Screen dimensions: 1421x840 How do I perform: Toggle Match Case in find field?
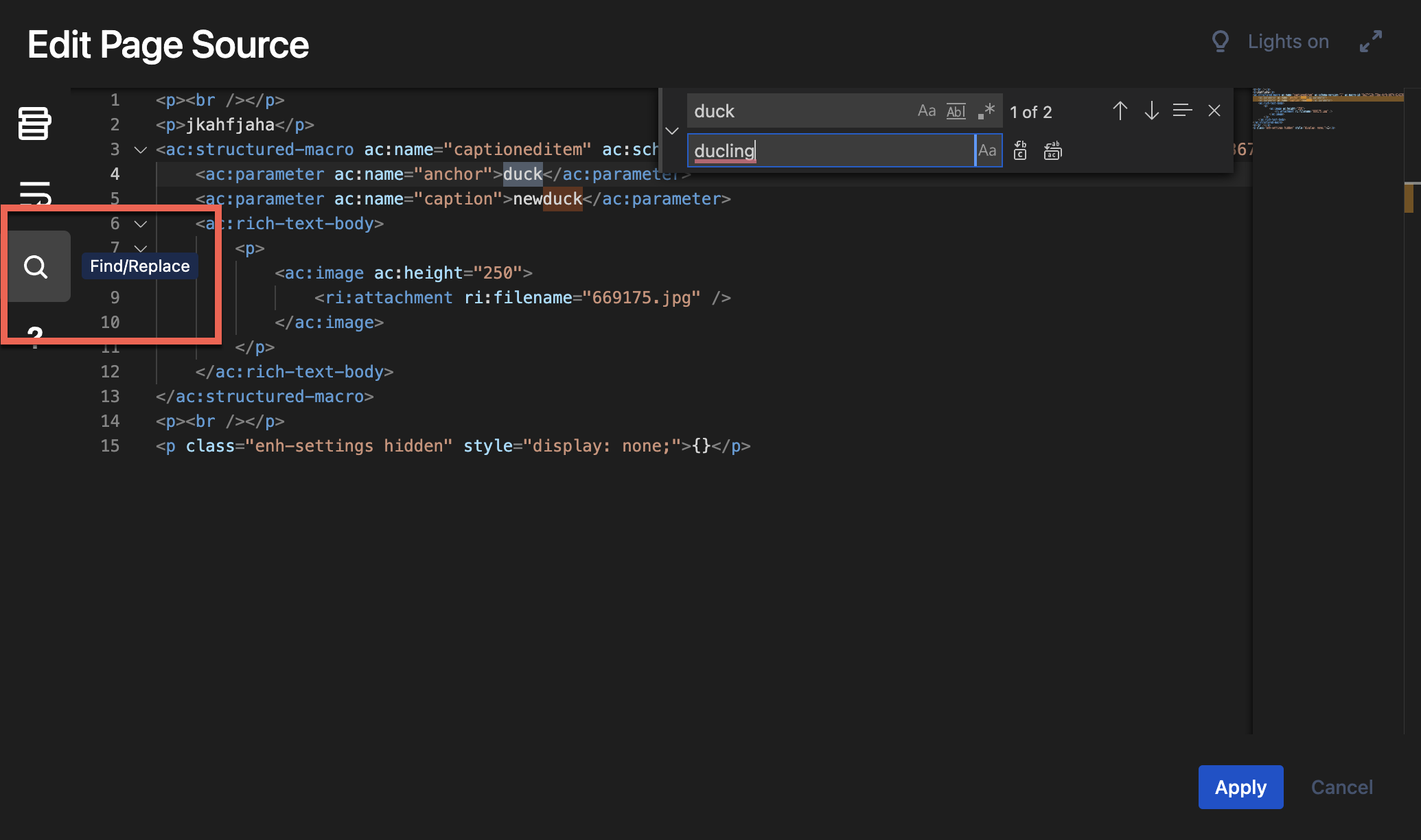click(927, 110)
